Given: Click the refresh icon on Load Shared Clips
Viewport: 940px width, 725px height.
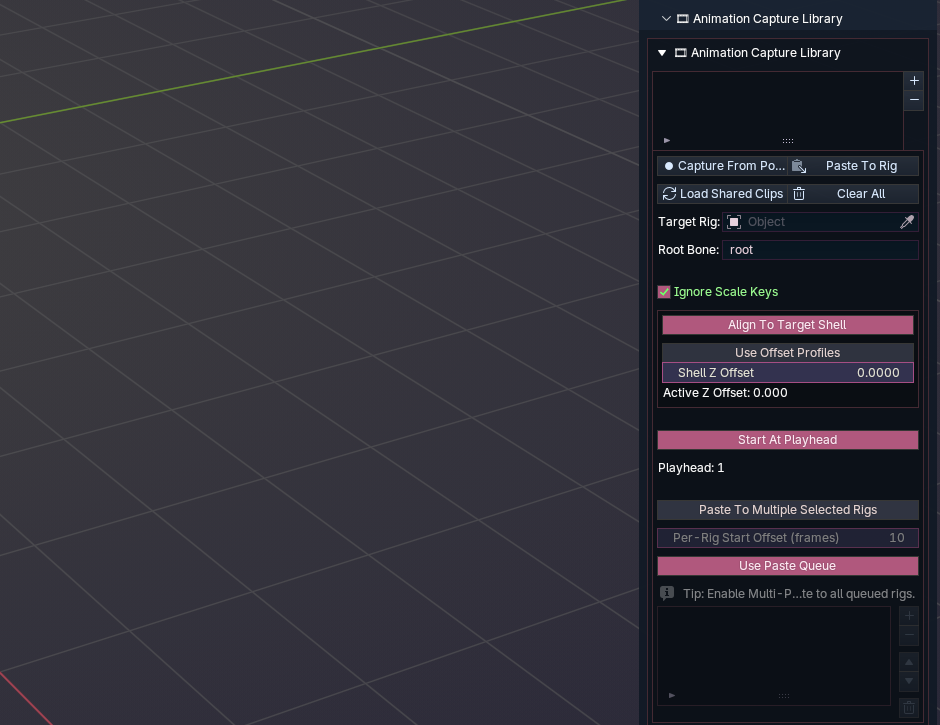Looking at the screenshot, I should pyautogui.click(x=668, y=193).
